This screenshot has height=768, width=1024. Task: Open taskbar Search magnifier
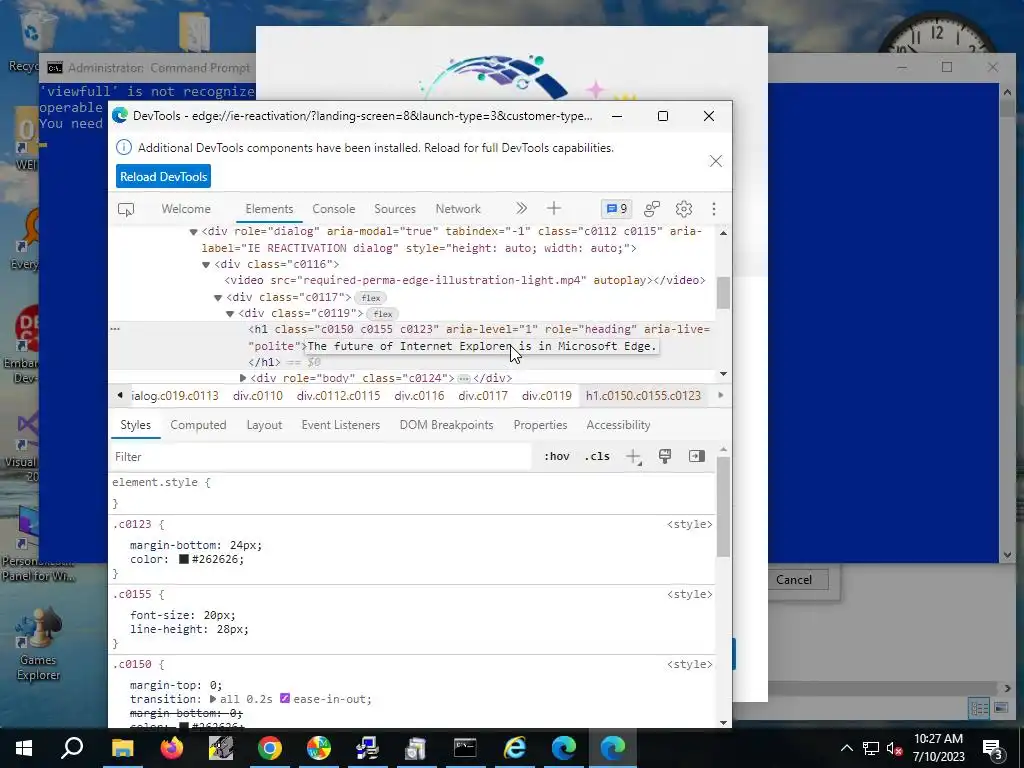coord(72,748)
